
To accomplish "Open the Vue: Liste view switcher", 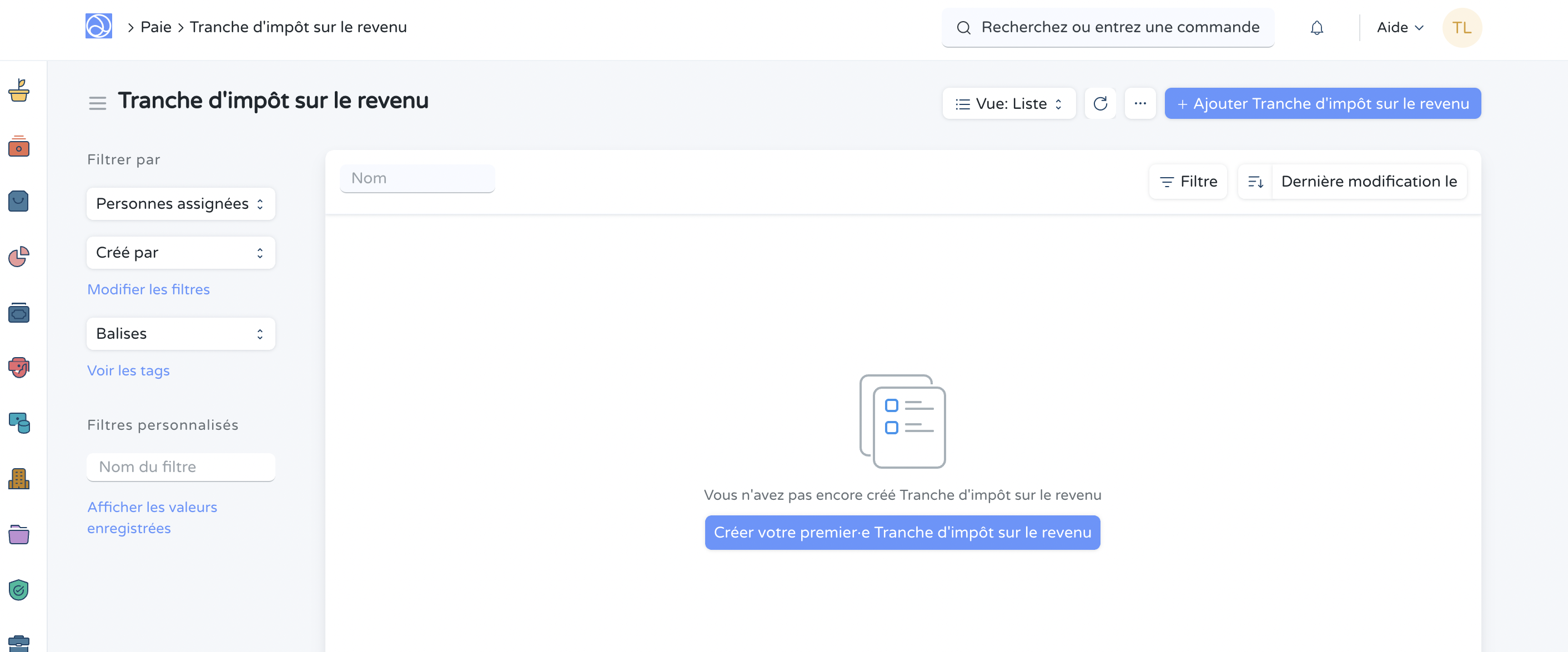I will 1009,103.
